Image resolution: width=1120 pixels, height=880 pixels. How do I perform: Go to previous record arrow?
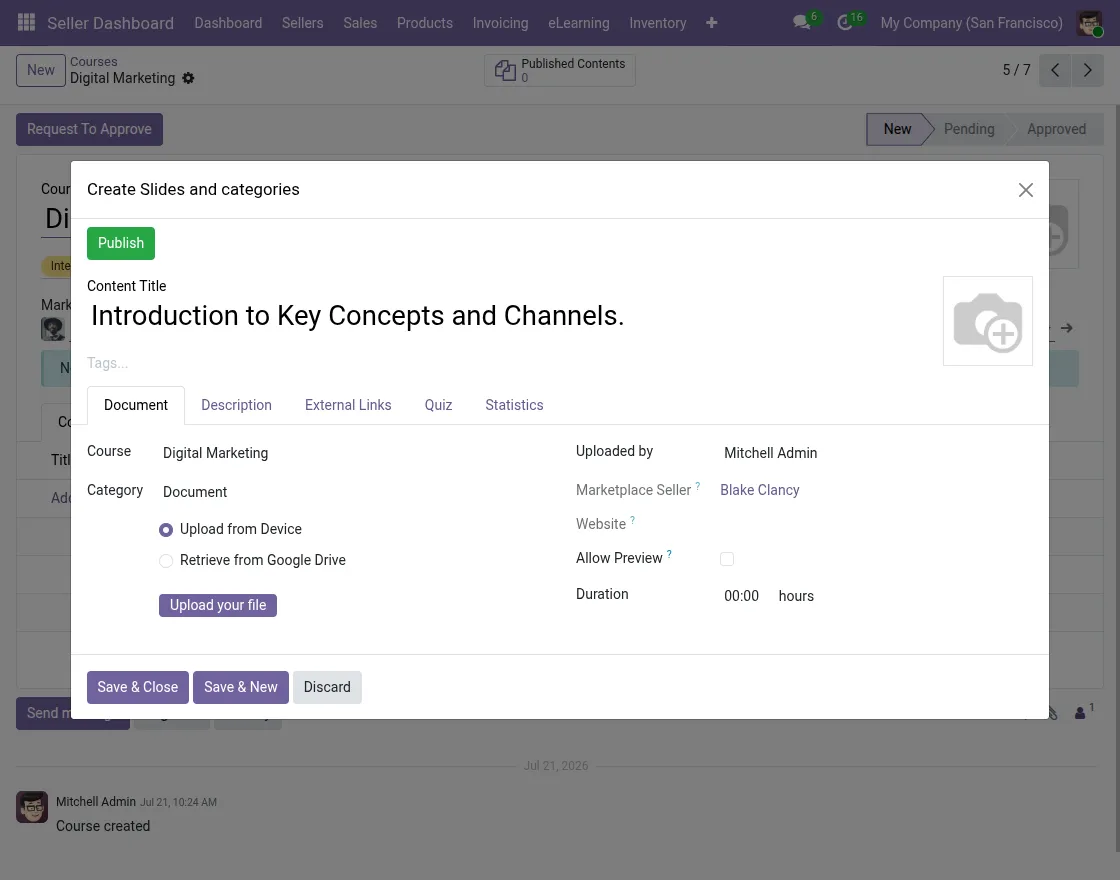point(1055,70)
